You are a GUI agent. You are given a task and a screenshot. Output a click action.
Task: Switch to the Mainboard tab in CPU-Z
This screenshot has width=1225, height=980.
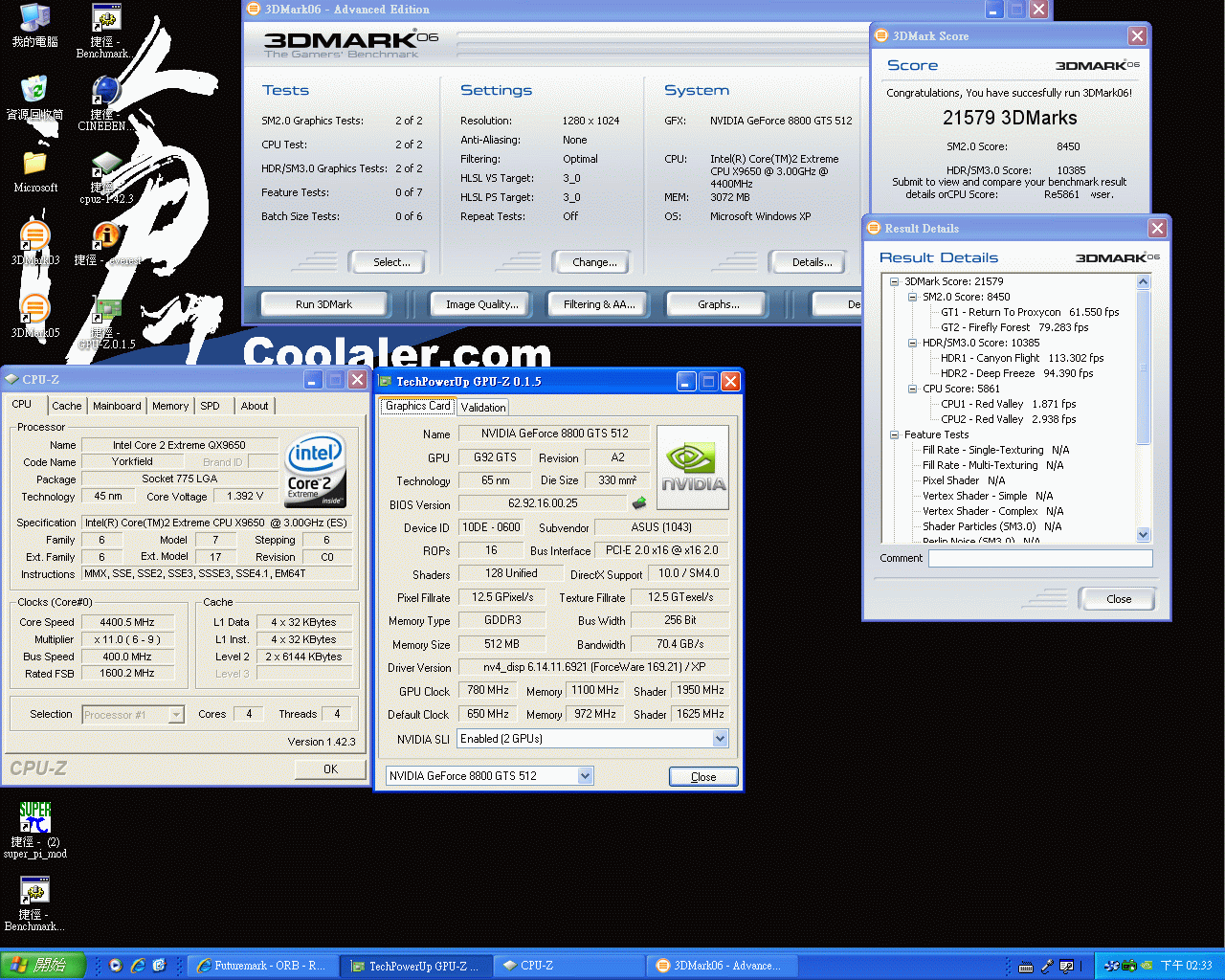point(117,406)
